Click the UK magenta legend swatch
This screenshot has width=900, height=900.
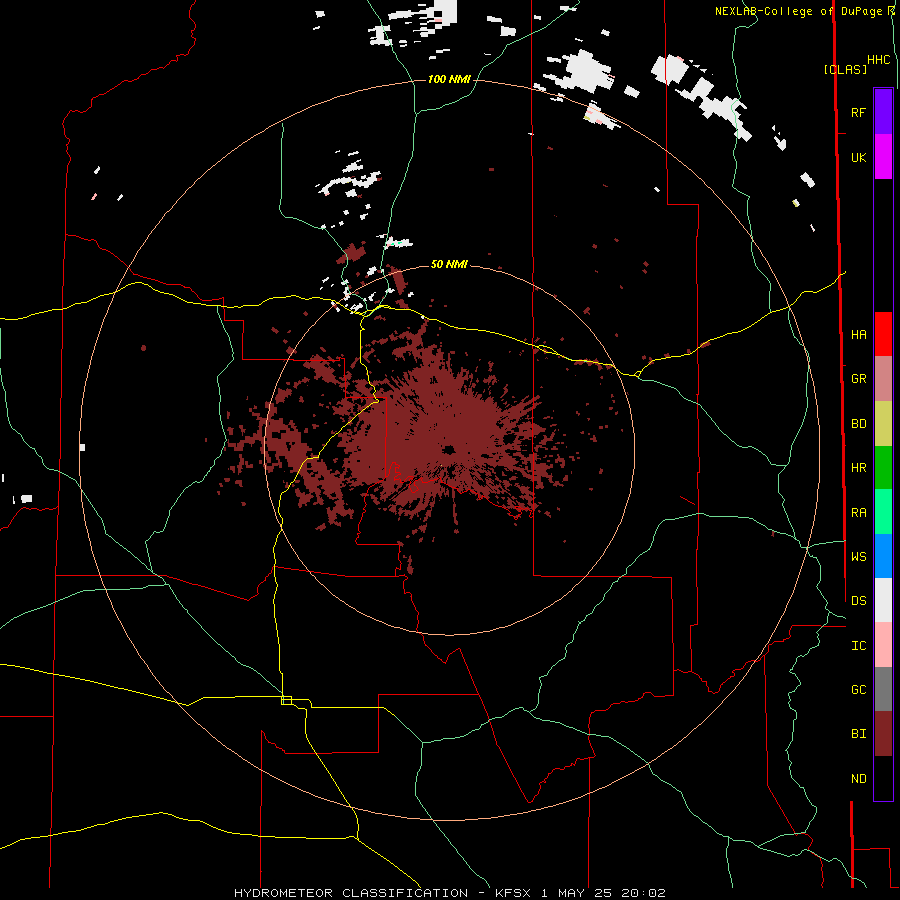click(883, 157)
